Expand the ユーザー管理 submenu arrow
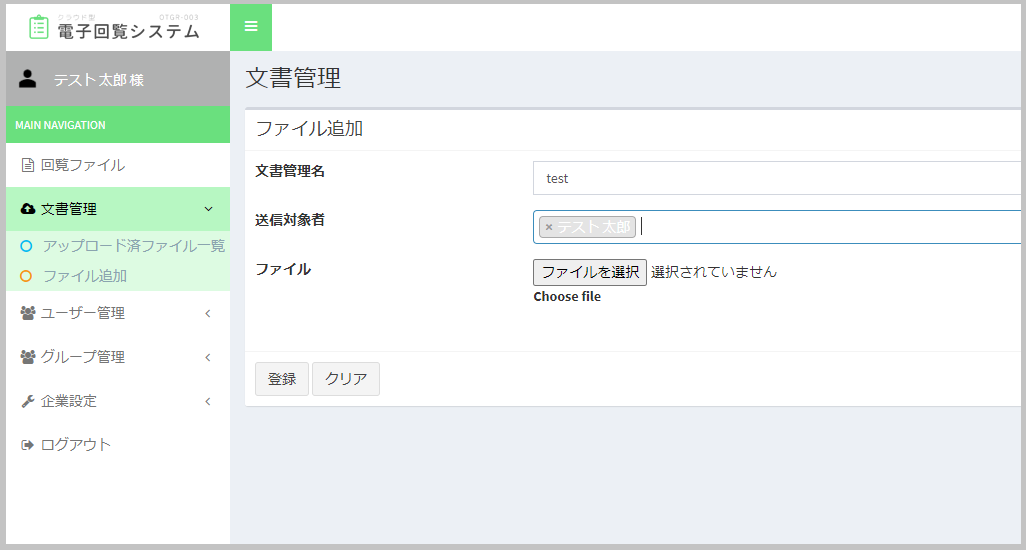1026x550 pixels. [x=208, y=313]
